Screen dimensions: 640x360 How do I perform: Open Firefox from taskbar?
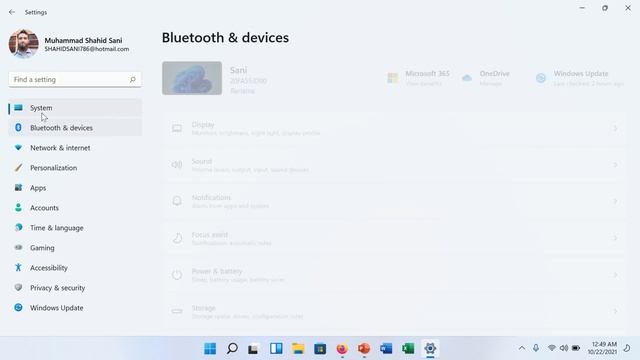pos(342,349)
